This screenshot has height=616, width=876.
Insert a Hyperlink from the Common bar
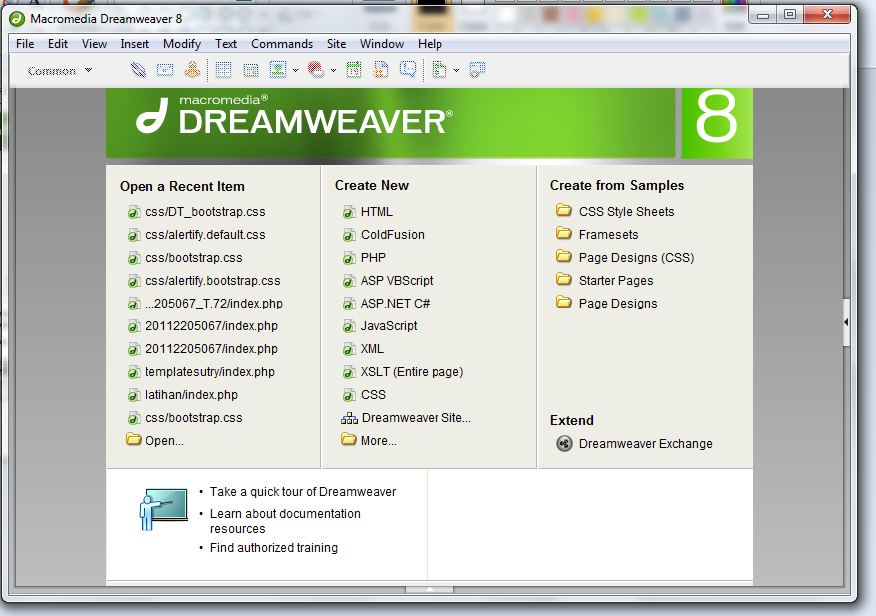tap(138, 70)
